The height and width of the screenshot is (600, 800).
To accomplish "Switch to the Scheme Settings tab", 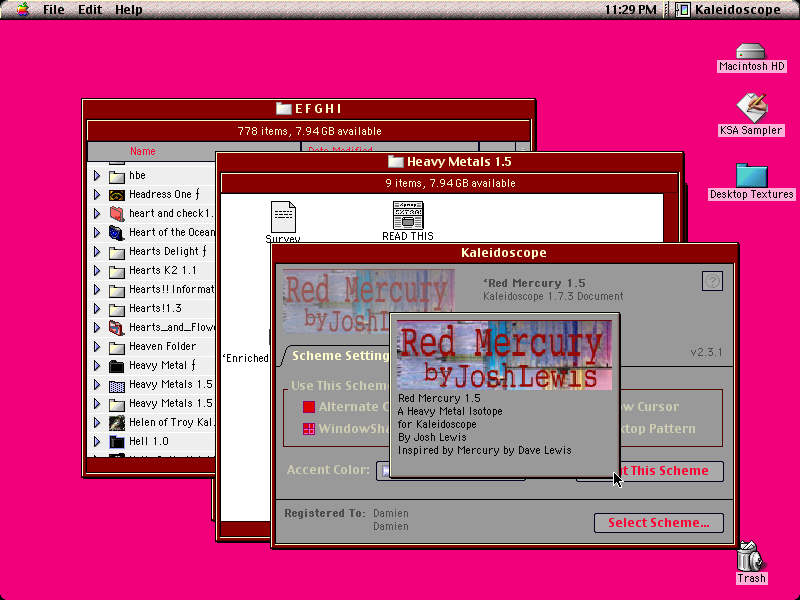I will [x=339, y=356].
